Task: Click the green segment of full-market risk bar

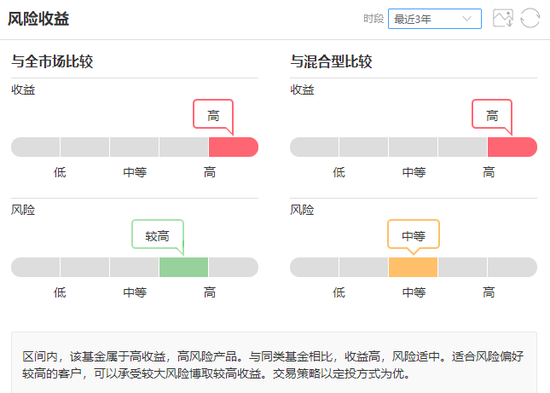Action: coord(184,267)
